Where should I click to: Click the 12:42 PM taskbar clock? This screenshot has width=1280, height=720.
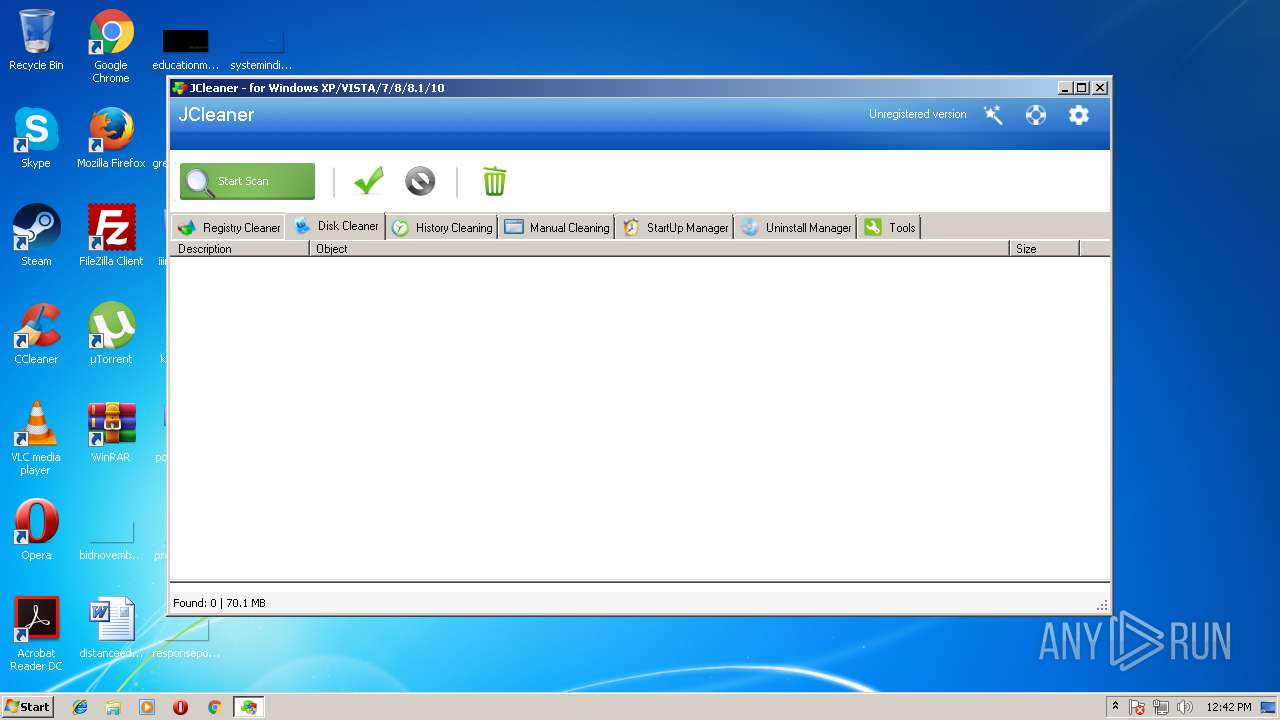tap(1228, 707)
